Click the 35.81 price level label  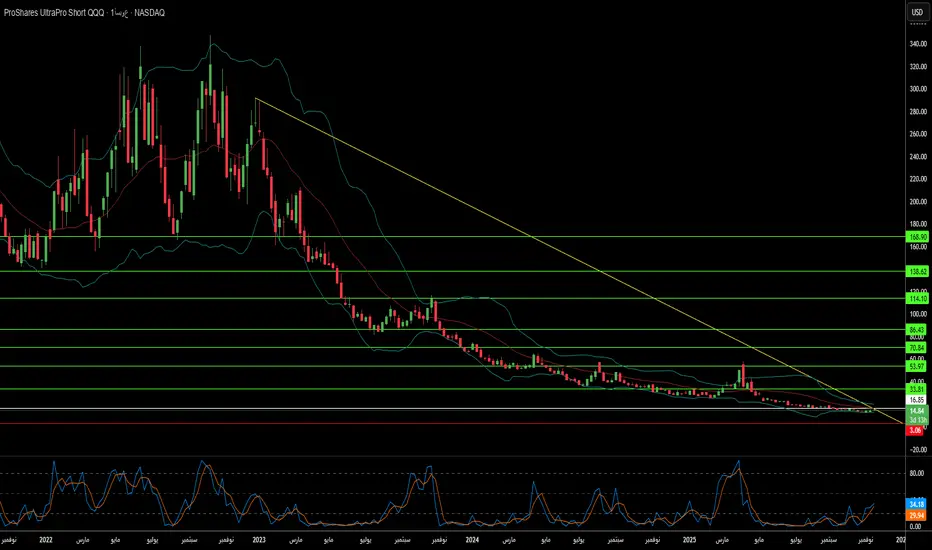[x=917, y=388]
